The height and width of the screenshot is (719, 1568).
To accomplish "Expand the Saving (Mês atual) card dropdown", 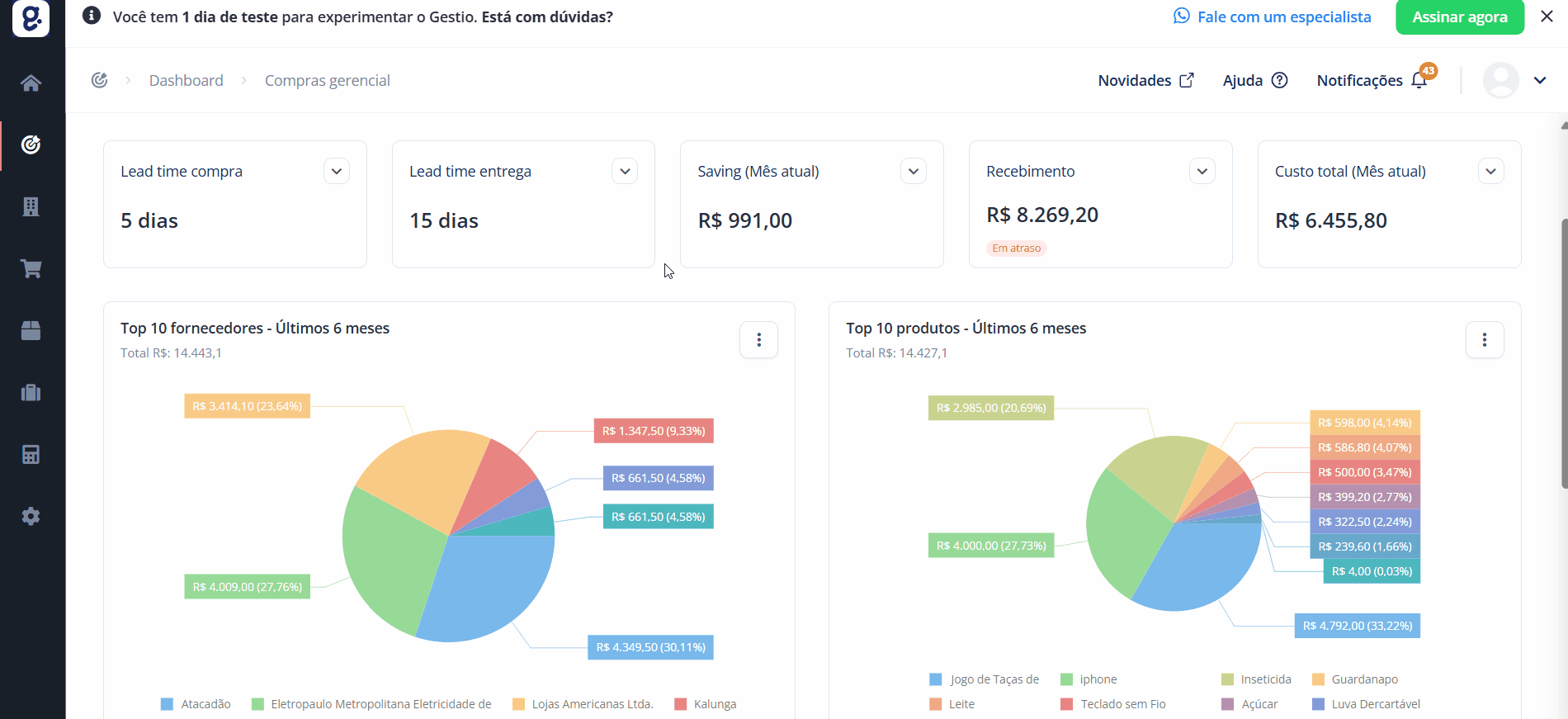I will click(914, 171).
